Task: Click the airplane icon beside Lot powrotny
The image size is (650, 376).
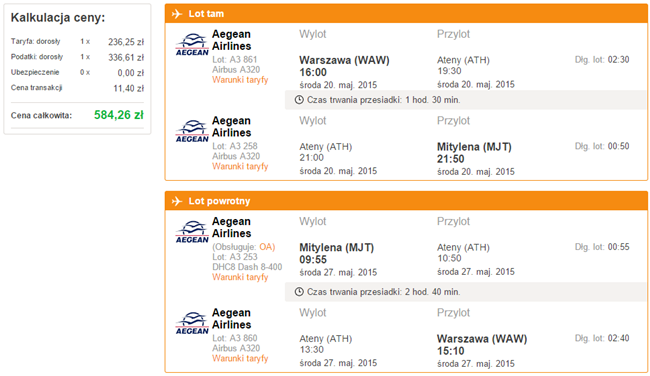Action: click(177, 201)
